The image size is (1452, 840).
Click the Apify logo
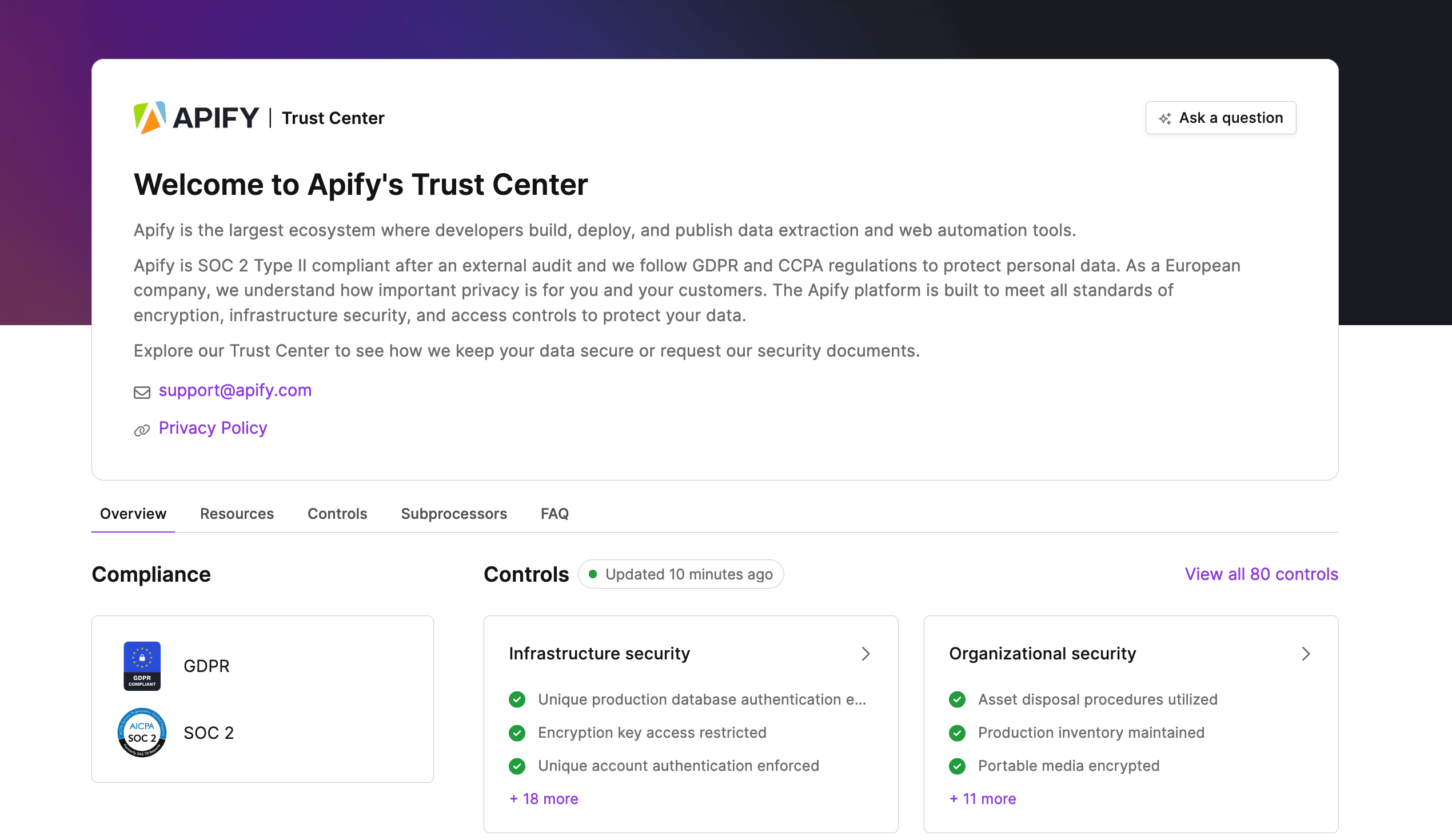click(x=151, y=117)
